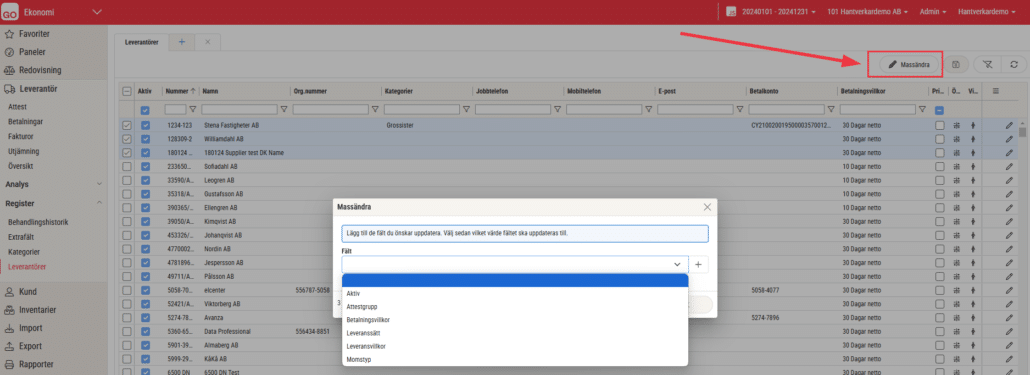Add a new tab with plus icon
The image size is (1030, 375).
pyautogui.click(x=181, y=41)
